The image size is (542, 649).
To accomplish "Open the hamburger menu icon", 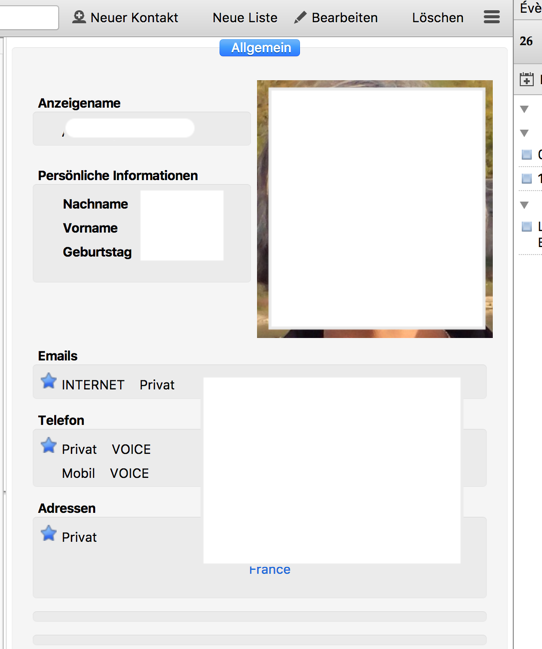I will [491, 17].
